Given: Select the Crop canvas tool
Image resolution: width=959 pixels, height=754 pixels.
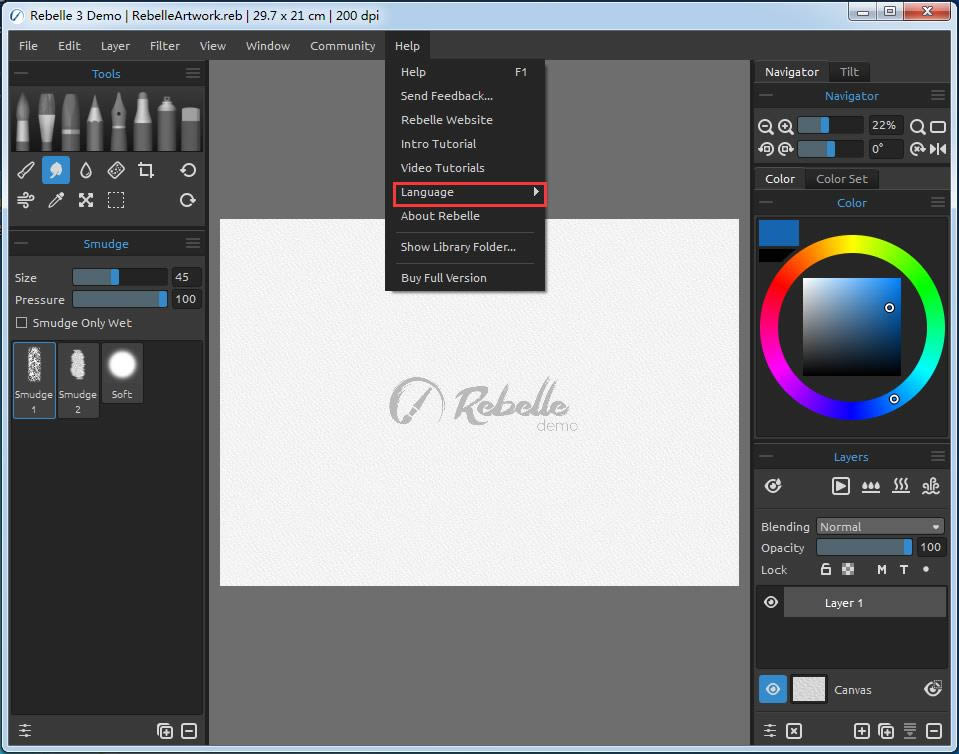Looking at the screenshot, I should tap(146, 170).
